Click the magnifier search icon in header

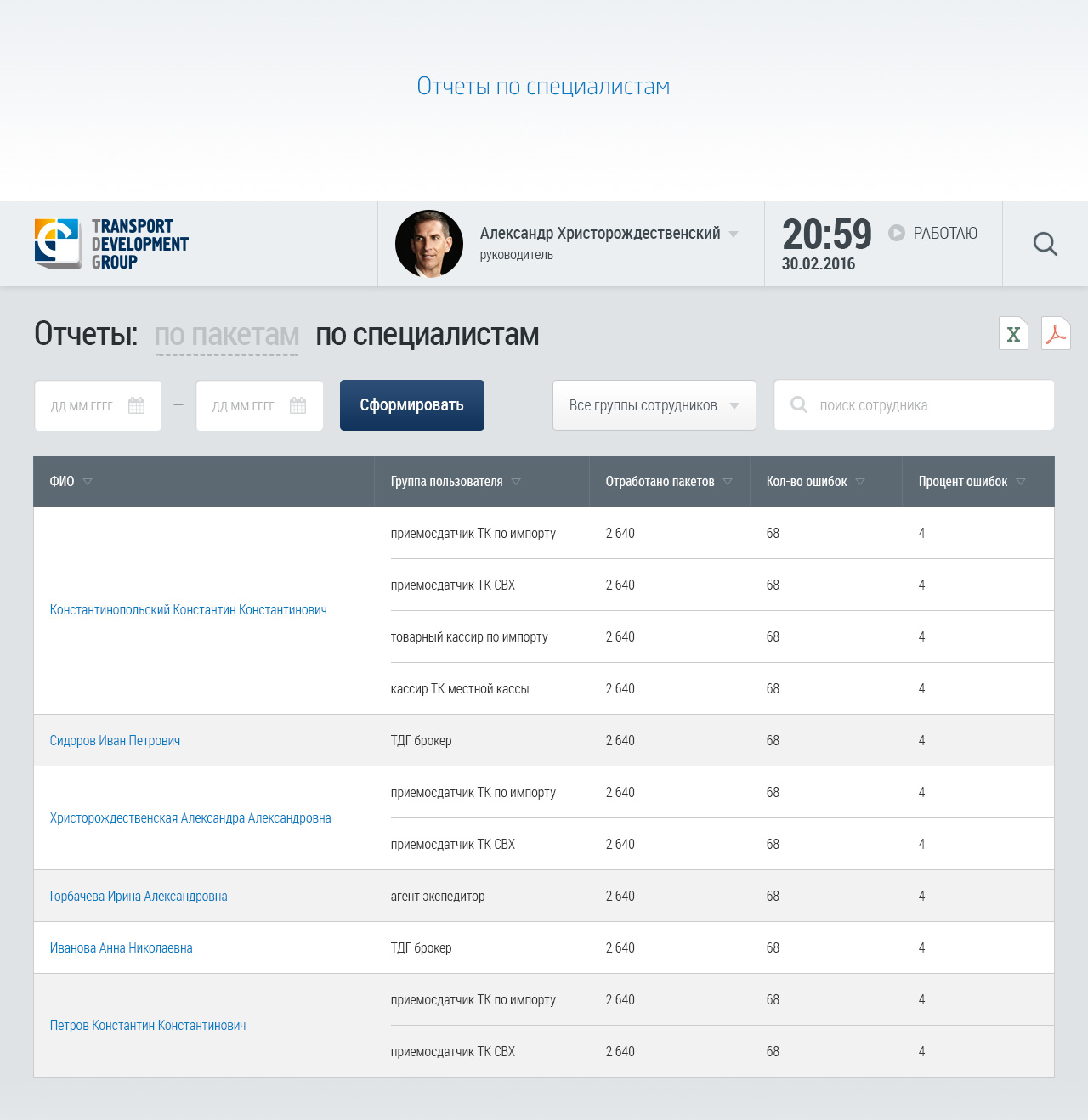[x=1045, y=244]
